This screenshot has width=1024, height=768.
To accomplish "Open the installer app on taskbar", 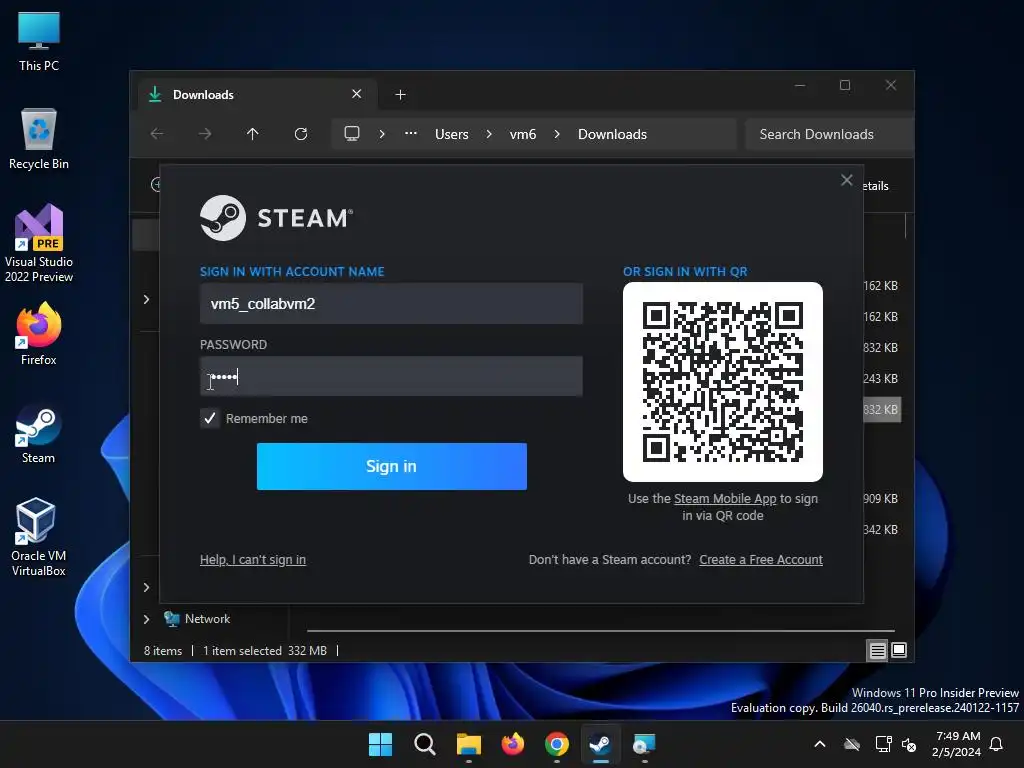I will pyautogui.click(x=644, y=744).
